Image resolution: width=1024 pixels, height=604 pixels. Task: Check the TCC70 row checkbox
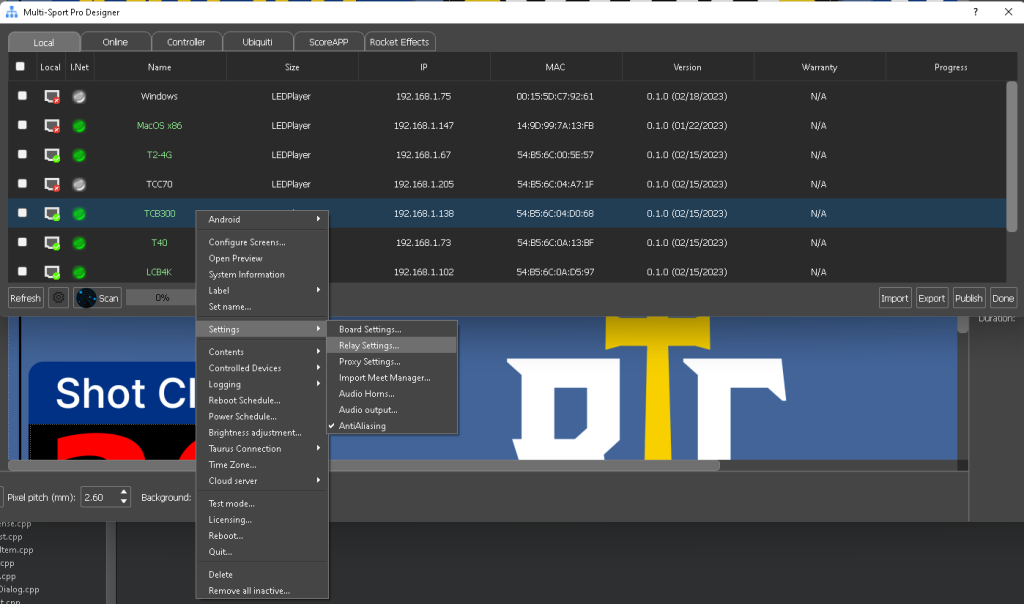(22, 183)
